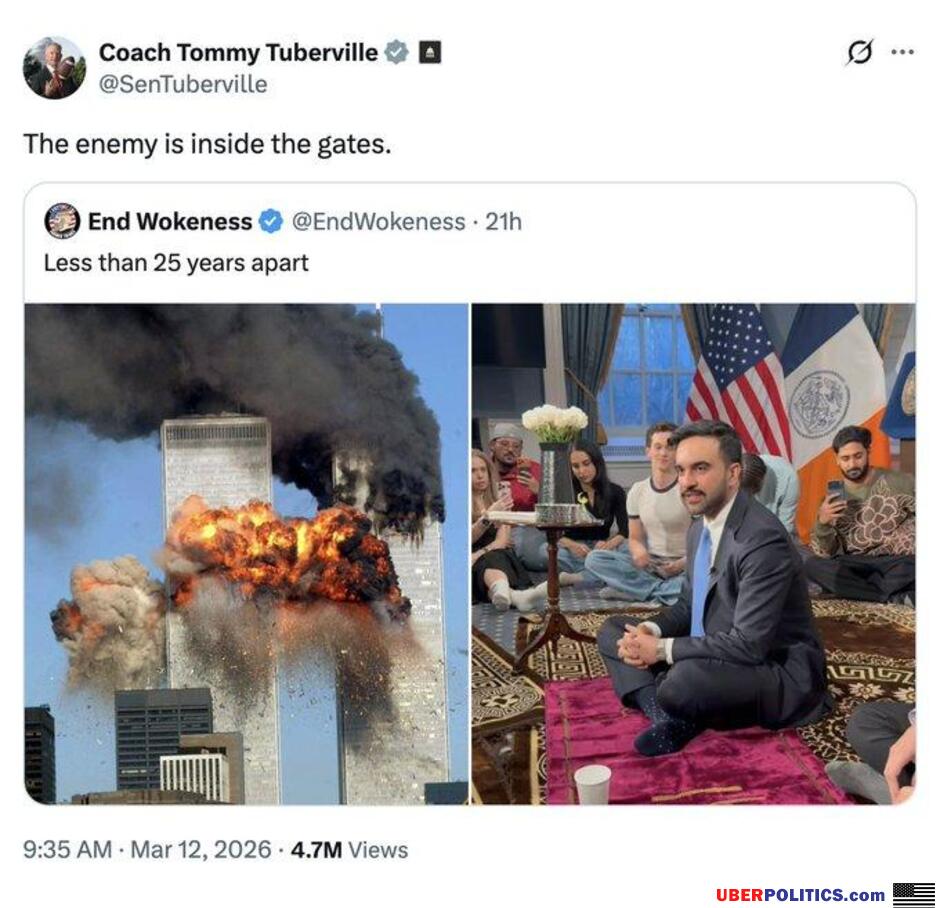940x908 pixels.
Task: Click the End Wokeness profile avatar
Action: click(62, 221)
